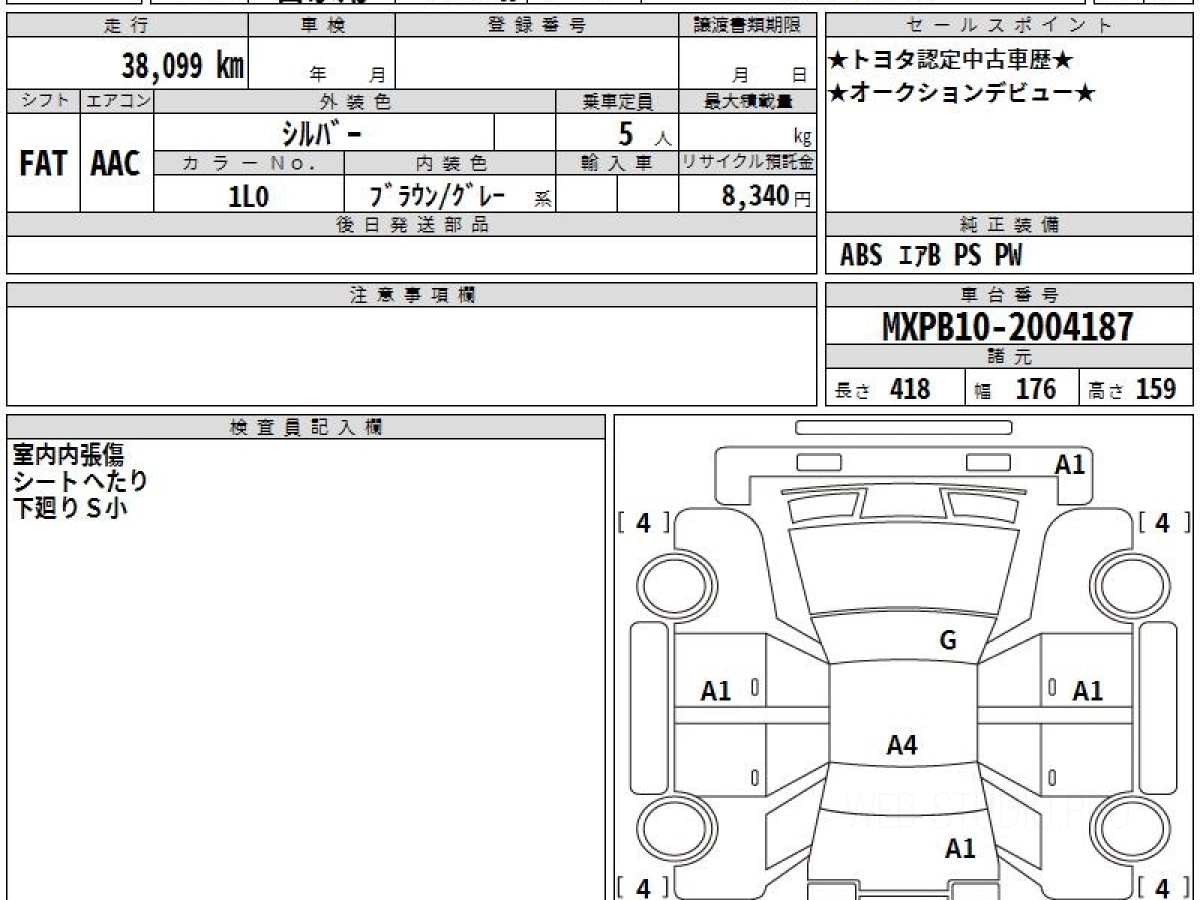Click the 諸元 header
Viewport: 1200px width, 900px height.
[x=1009, y=357]
